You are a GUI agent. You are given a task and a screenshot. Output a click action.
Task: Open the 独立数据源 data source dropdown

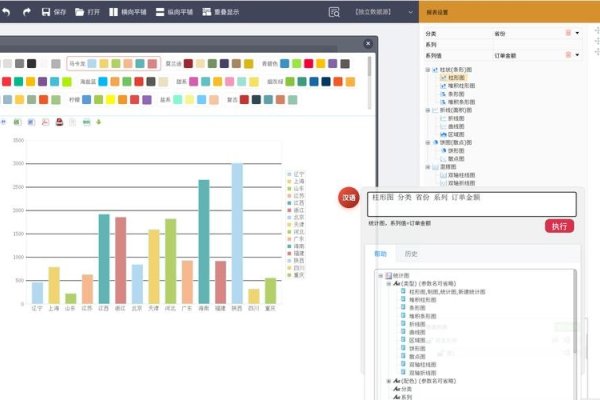[x=411, y=12]
